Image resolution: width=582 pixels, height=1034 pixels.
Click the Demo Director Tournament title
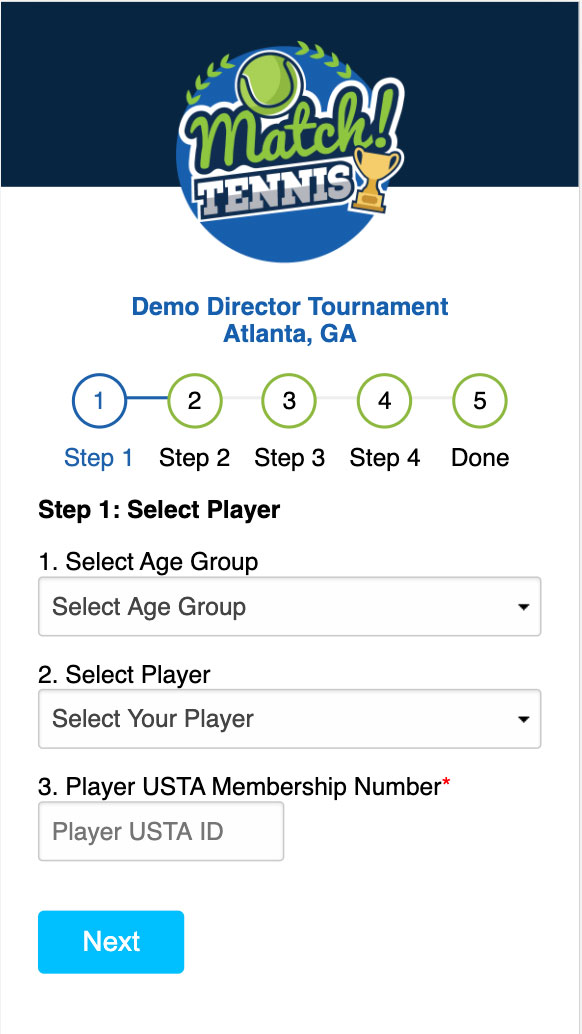[290, 307]
